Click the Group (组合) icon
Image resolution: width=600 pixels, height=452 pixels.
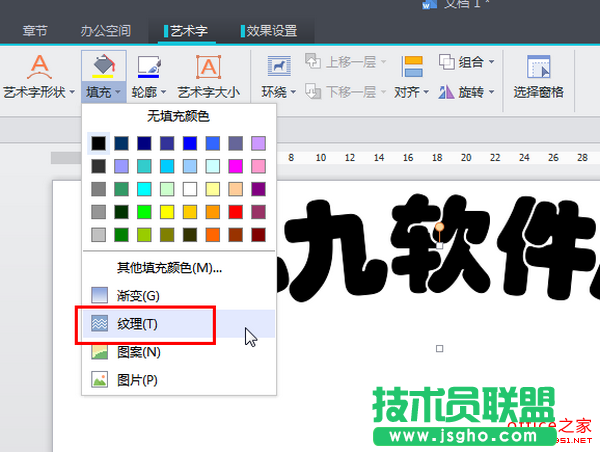tap(447, 62)
